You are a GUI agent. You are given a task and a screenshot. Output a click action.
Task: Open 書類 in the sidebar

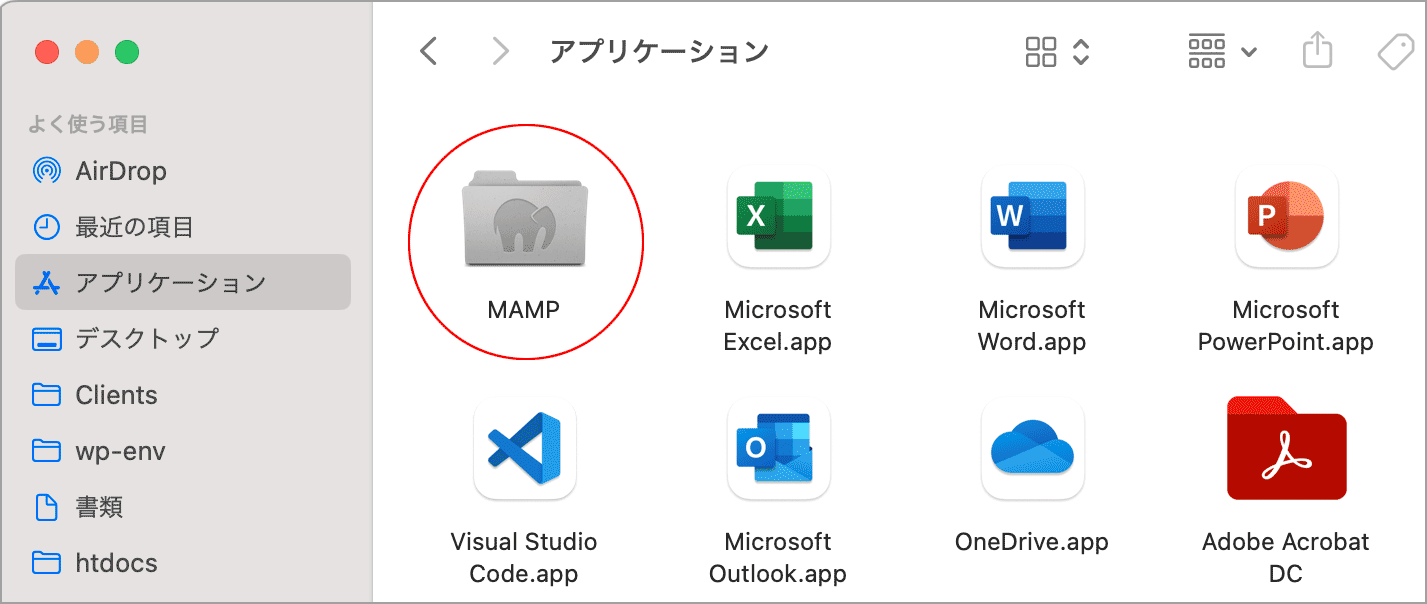click(x=183, y=507)
